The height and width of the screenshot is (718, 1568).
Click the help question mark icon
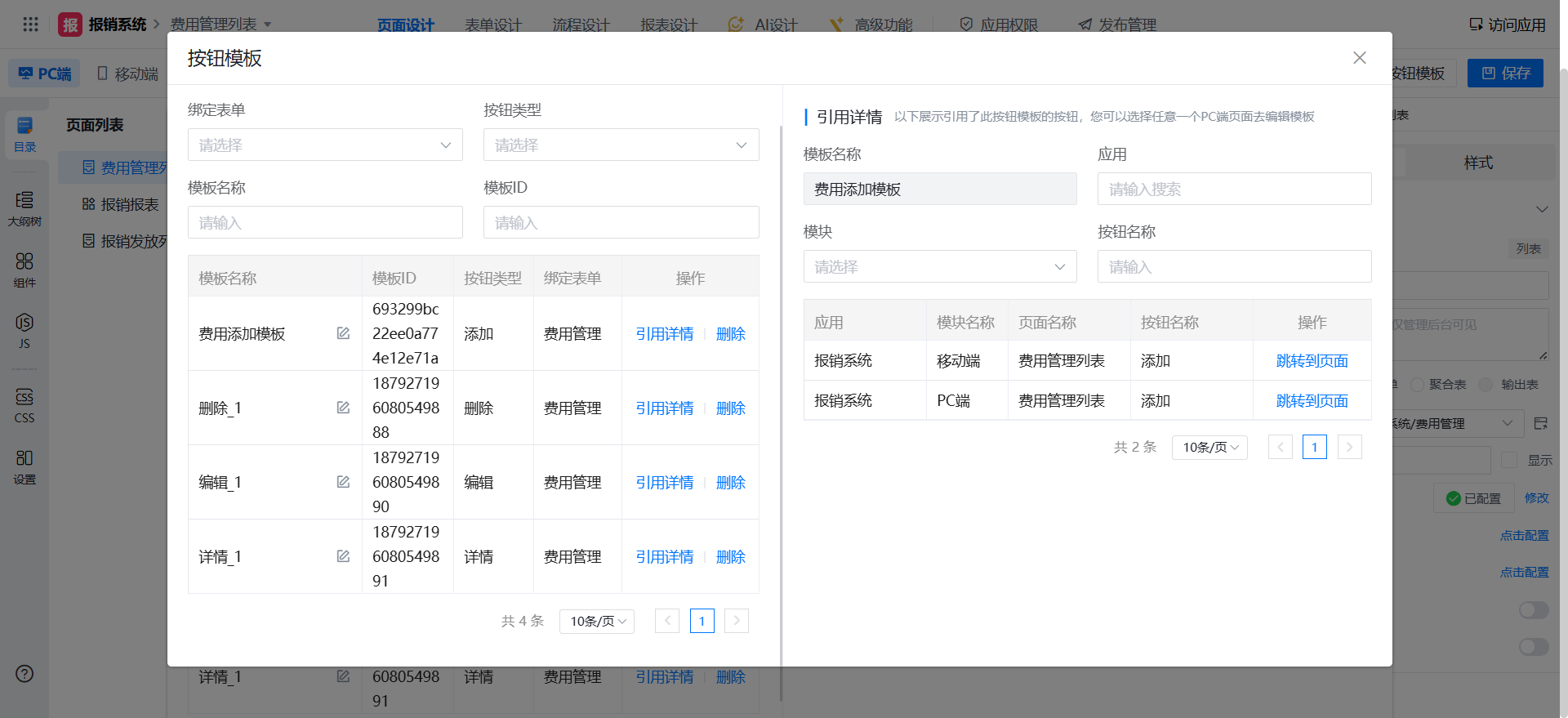pos(24,674)
